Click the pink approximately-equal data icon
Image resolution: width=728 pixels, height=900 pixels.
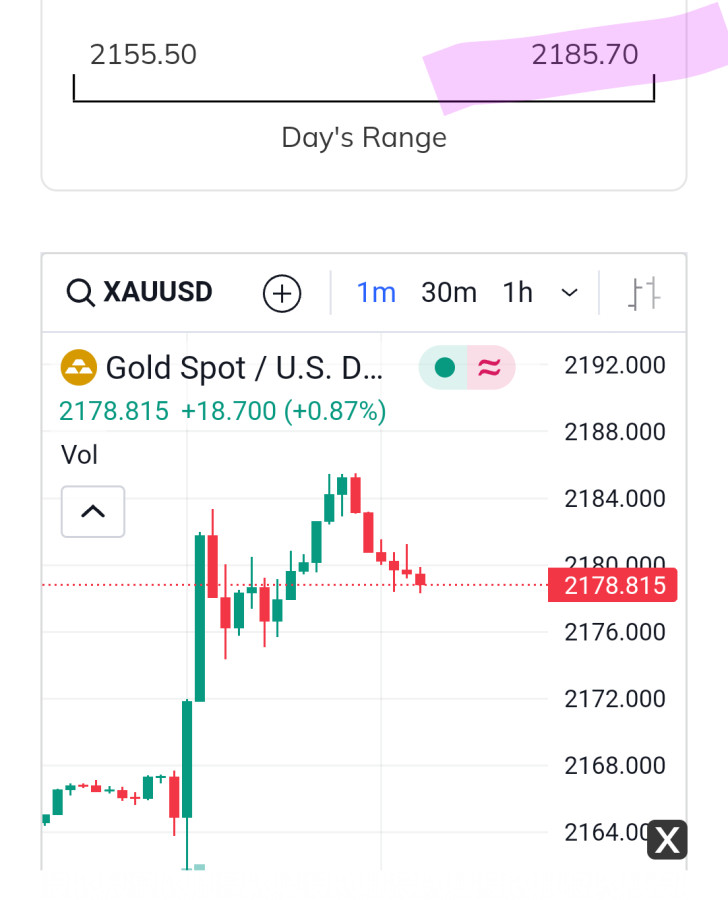[489, 368]
